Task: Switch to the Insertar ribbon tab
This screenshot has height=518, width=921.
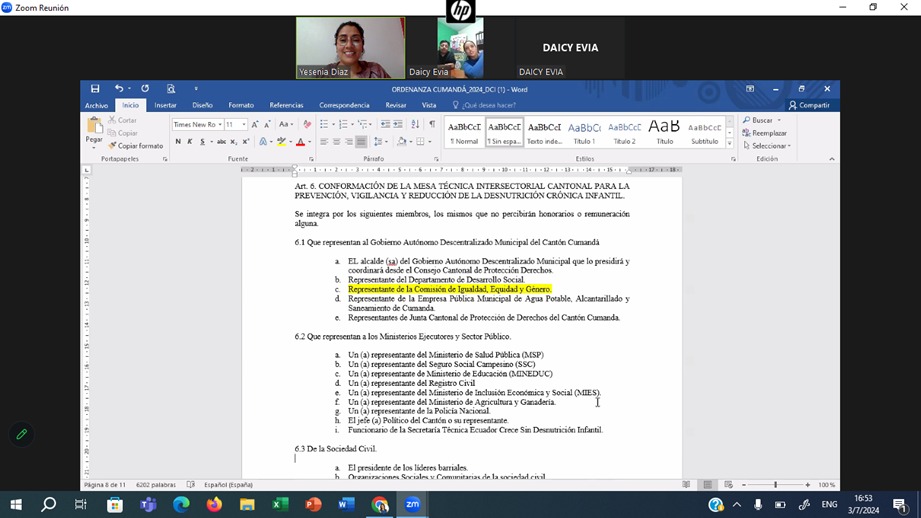Action: pyautogui.click(x=165, y=105)
